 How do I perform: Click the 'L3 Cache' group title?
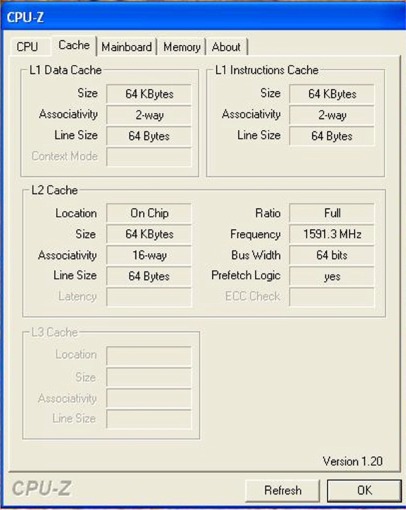coord(54,332)
